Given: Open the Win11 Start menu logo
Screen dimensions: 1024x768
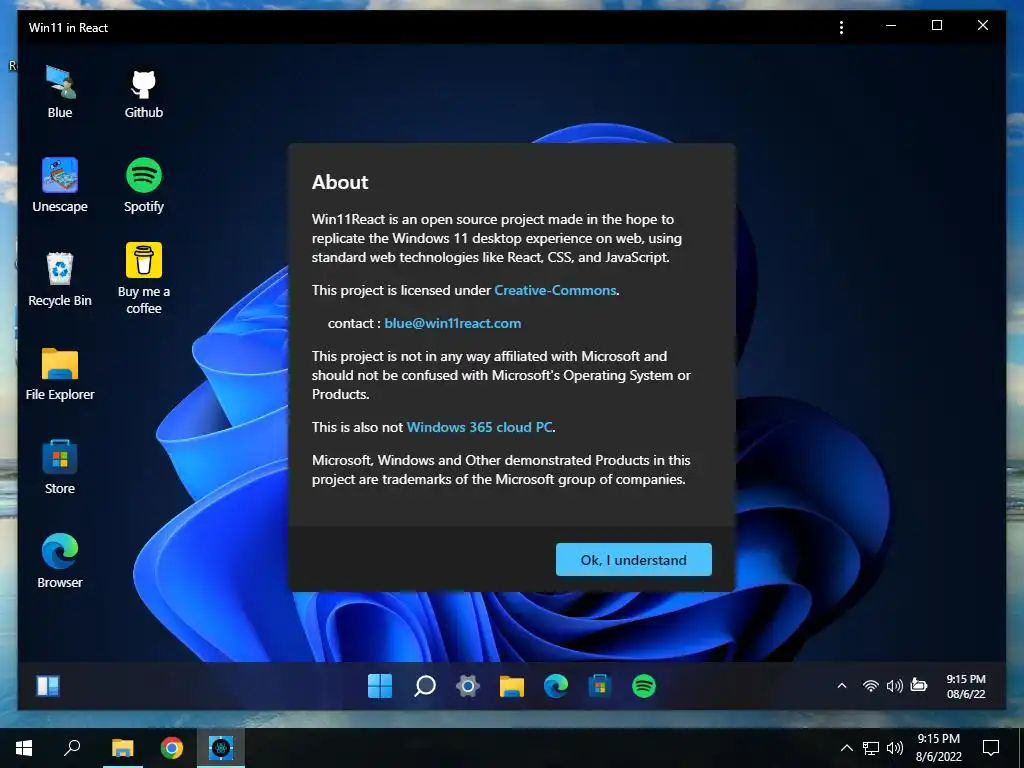Looking at the screenshot, I should pos(380,686).
